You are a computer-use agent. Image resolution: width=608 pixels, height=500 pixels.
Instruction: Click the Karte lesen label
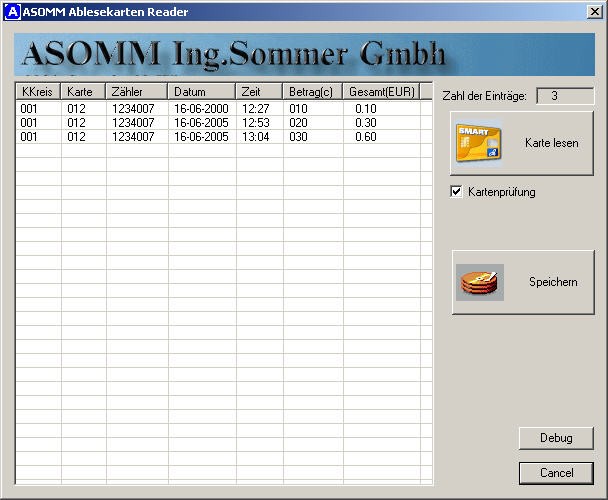(552, 143)
